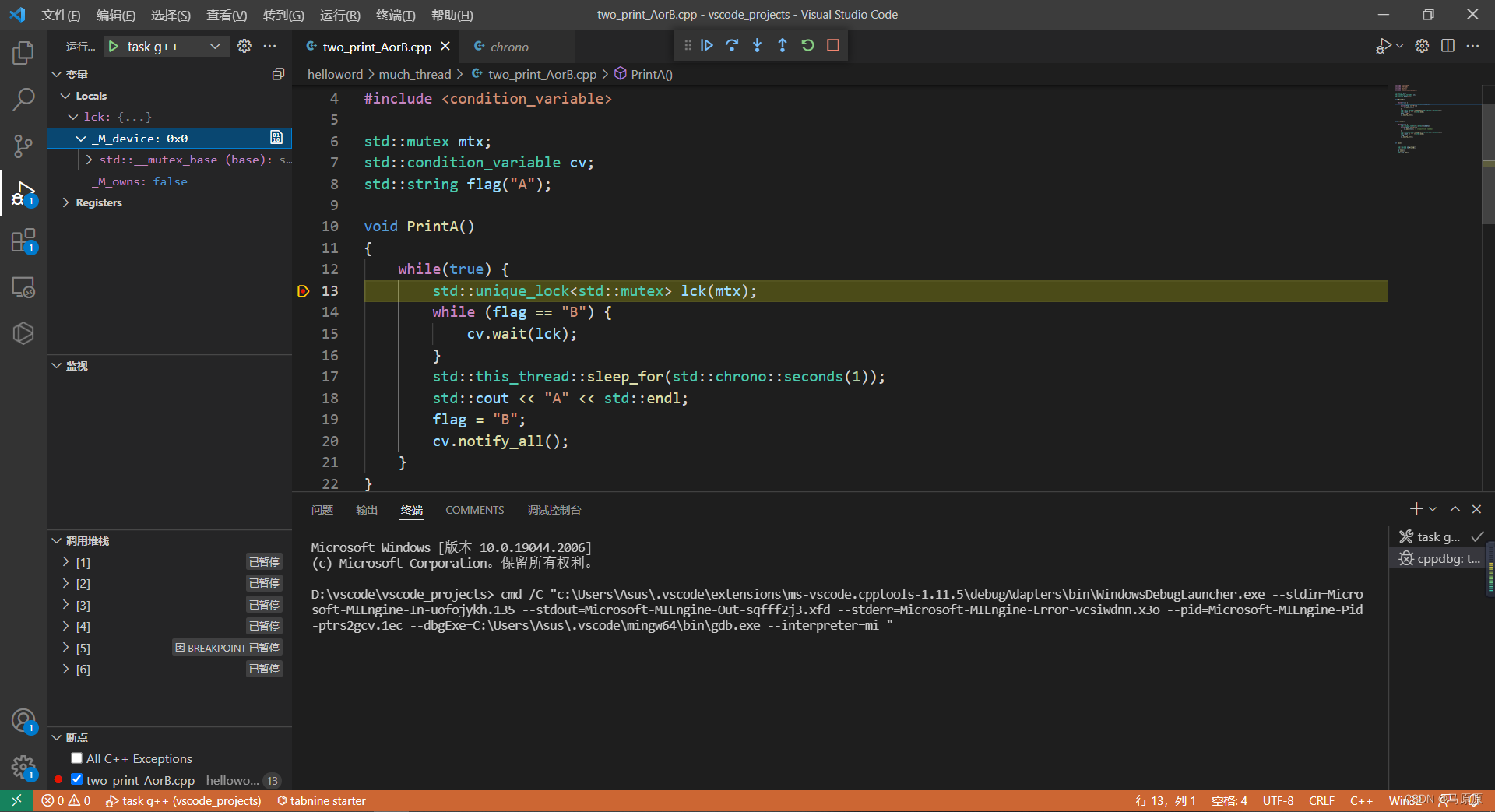
Task: Toggle the breakpoint dot on line 13
Action: click(303, 290)
